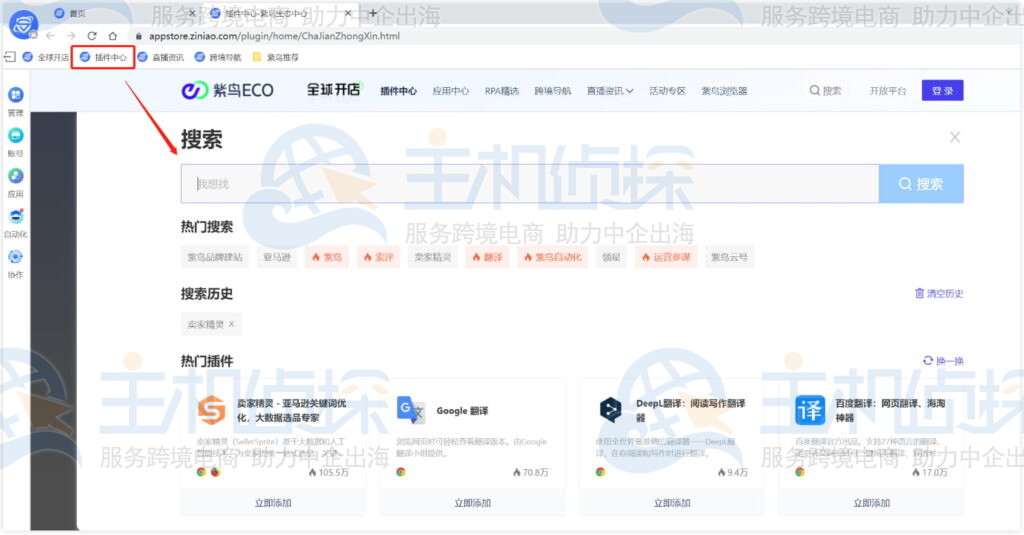Select hot search tag 紫鸟云号
Image resolution: width=1024 pixels, height=535 pixels.
(x=729, y=257)
